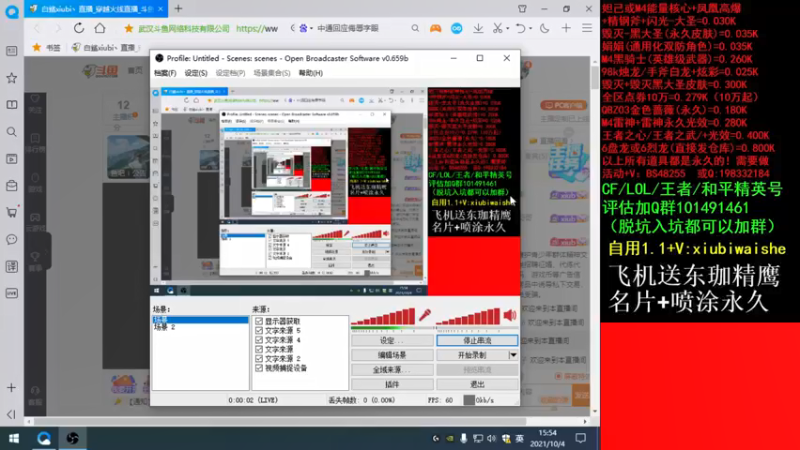Select the highlighted 场景 scene
800x450 pixels.
(200, 319)
